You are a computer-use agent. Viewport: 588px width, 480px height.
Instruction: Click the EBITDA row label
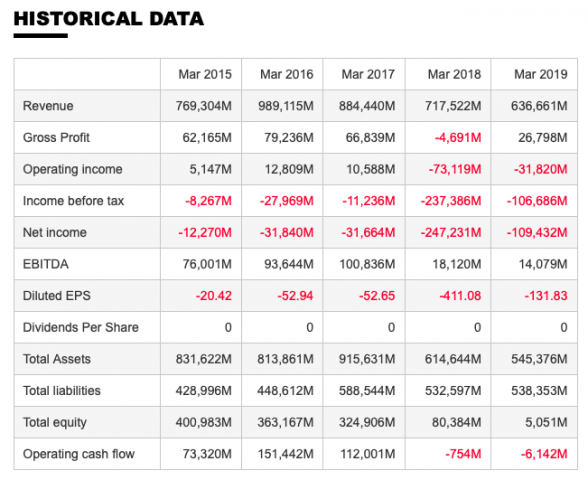(46, 264)
